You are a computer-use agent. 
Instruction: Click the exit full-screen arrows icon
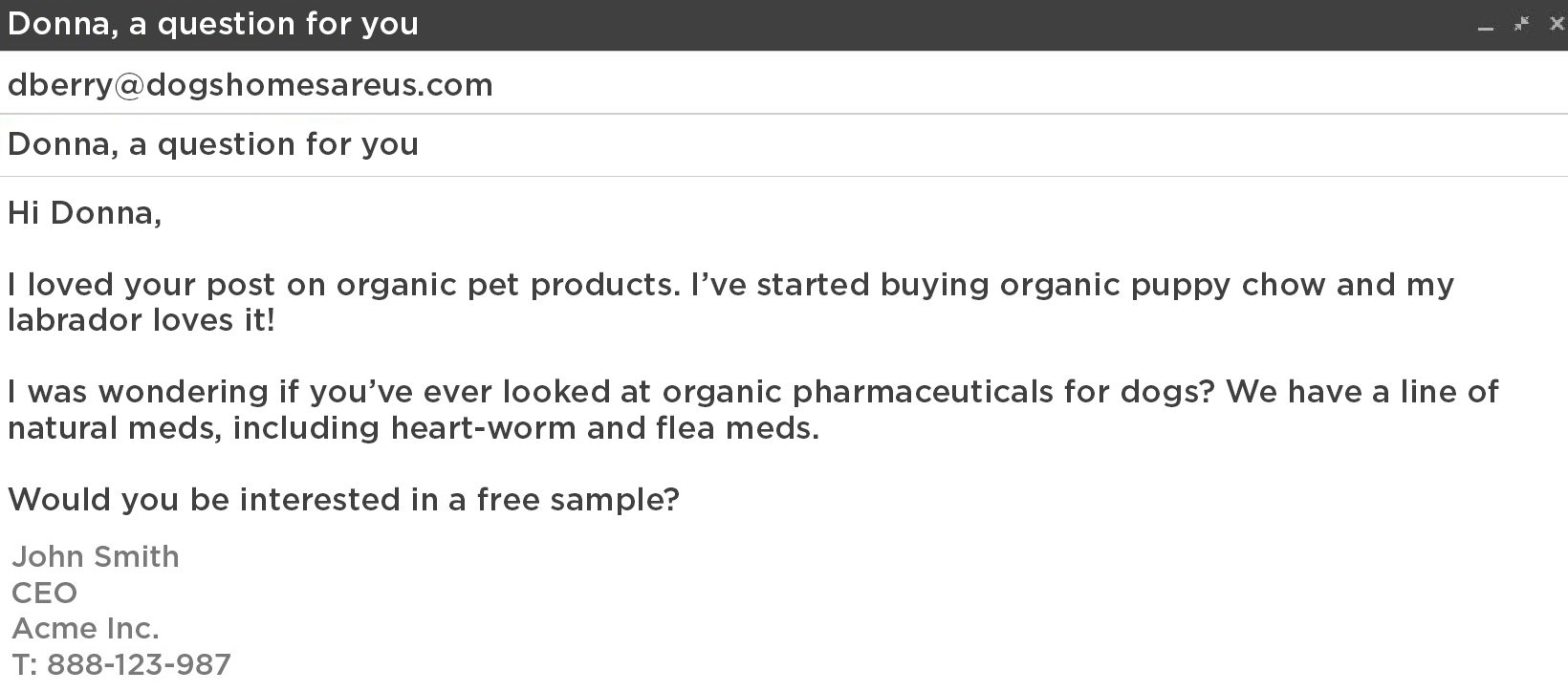tap(1521, 24)
